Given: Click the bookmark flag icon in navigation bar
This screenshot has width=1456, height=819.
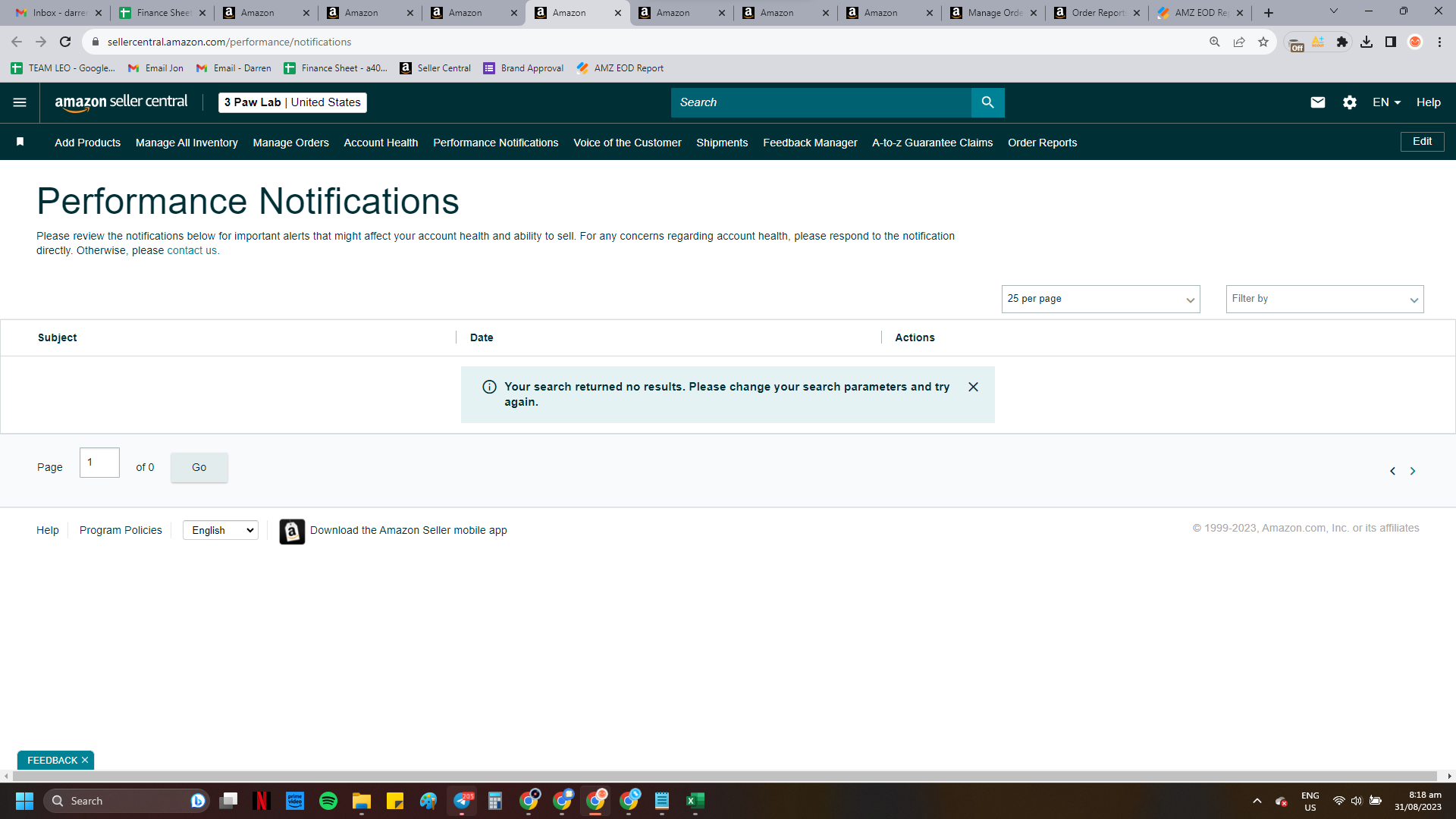Looking at the screenshot, I should pos(20,142).
